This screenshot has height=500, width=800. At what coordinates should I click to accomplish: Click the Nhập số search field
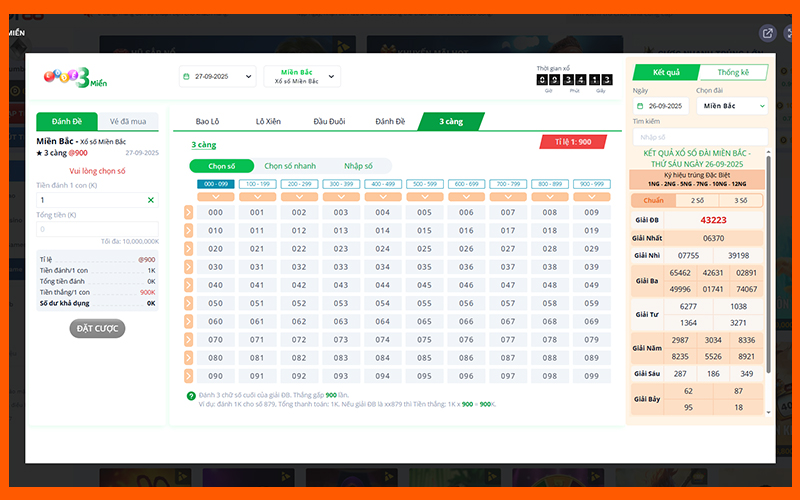[x=700, y=137]
